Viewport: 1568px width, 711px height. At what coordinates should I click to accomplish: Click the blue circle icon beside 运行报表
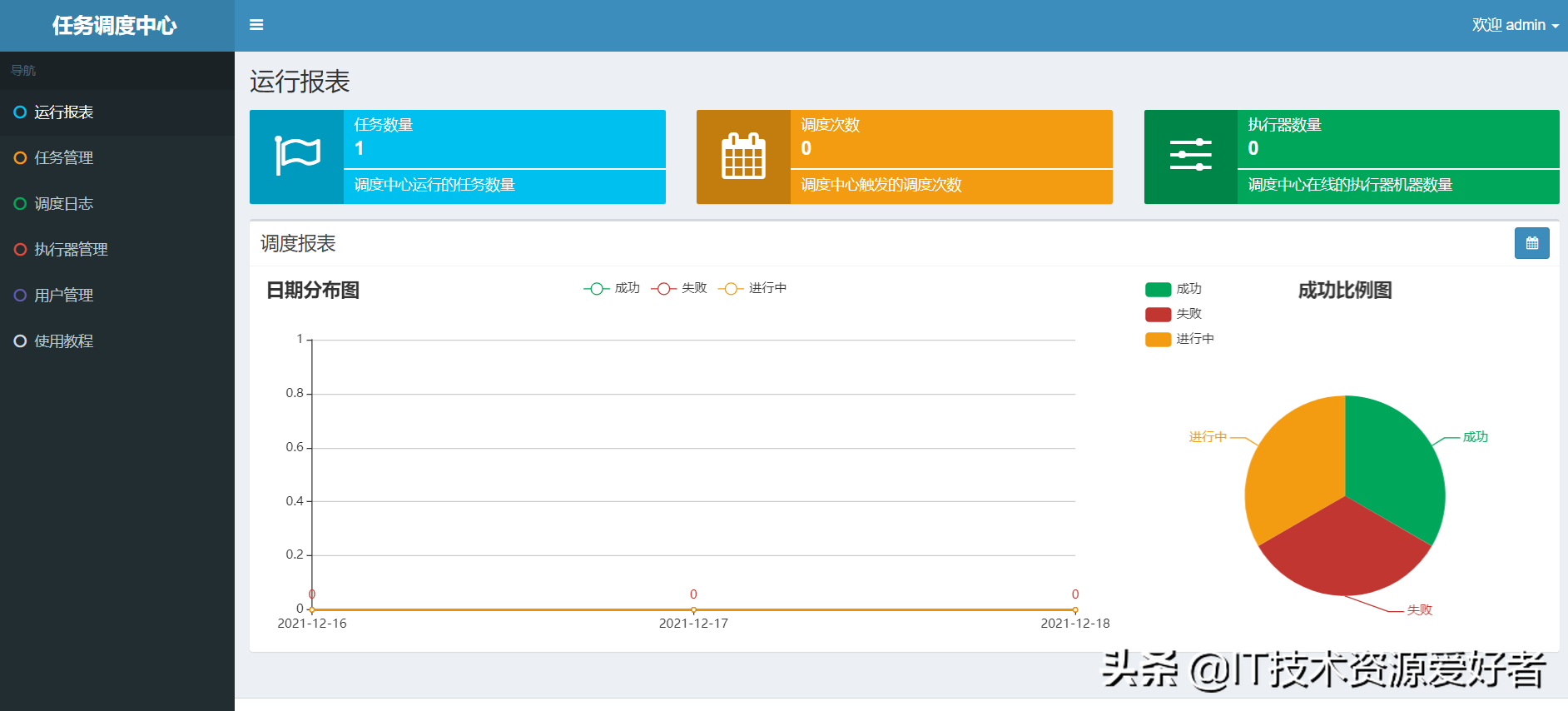pos(20,112)
